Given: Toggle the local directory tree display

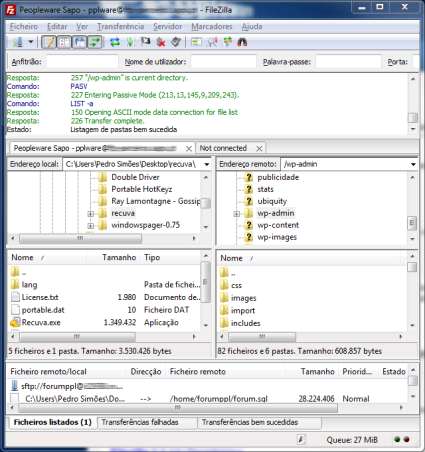Looking at the screenshot, I should (x=64, y=42).
